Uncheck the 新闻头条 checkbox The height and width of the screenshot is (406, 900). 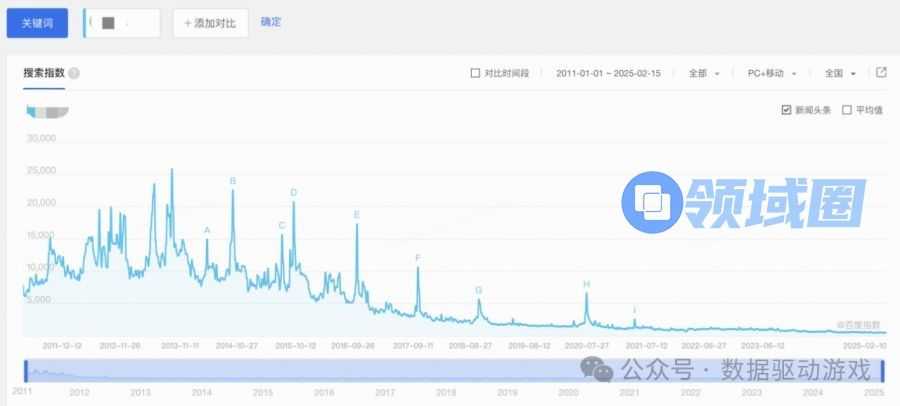coord(786,110)
